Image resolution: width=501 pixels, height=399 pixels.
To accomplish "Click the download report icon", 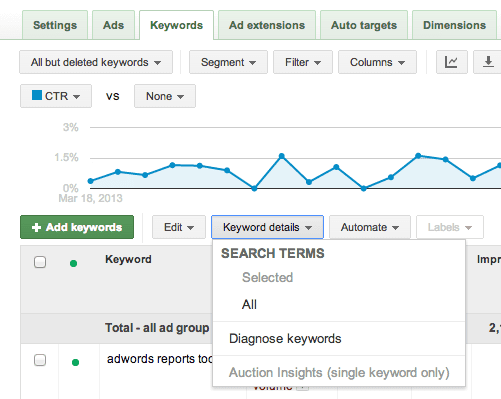I will [x=488, y=62].
